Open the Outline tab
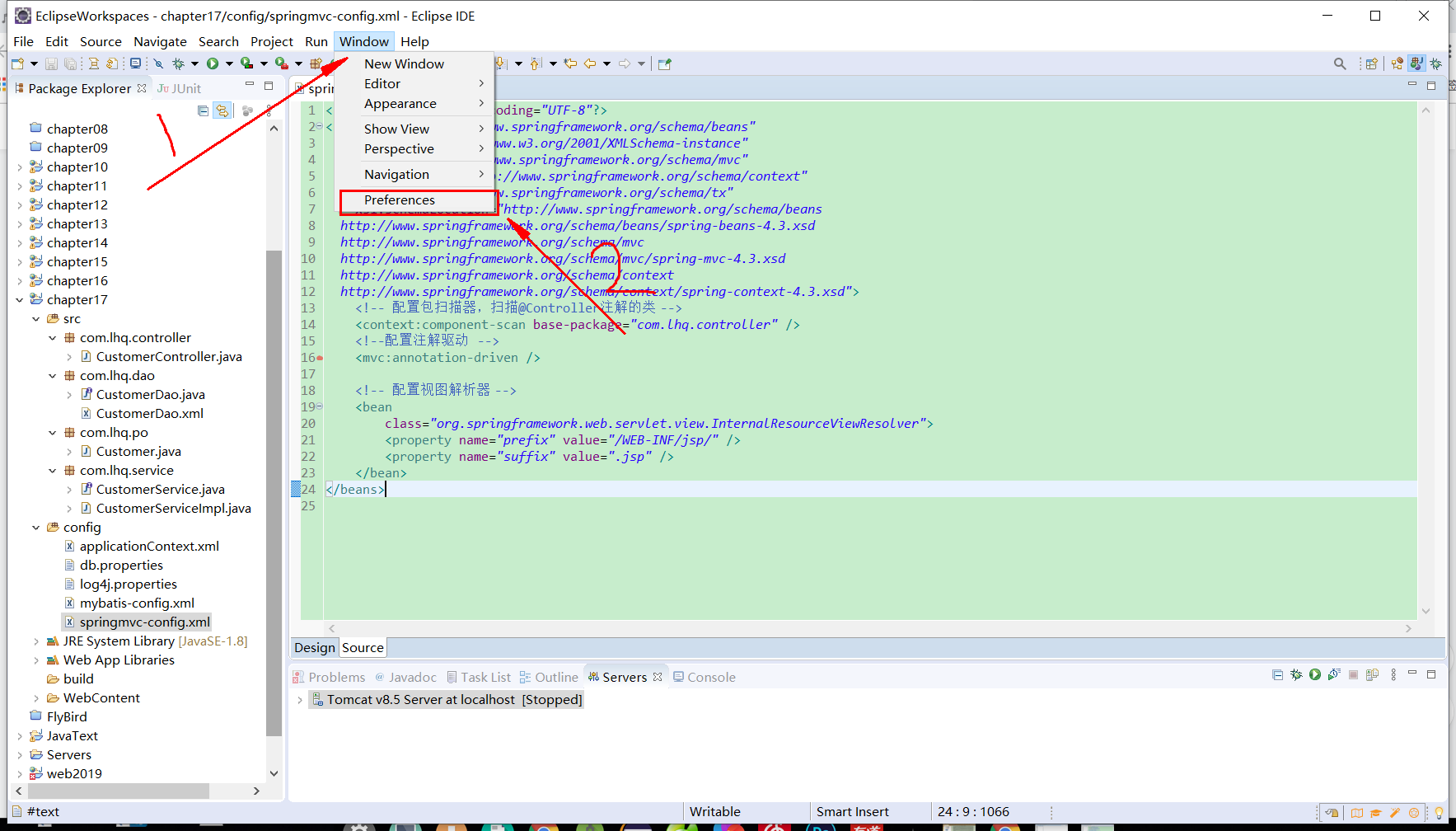 549,677
